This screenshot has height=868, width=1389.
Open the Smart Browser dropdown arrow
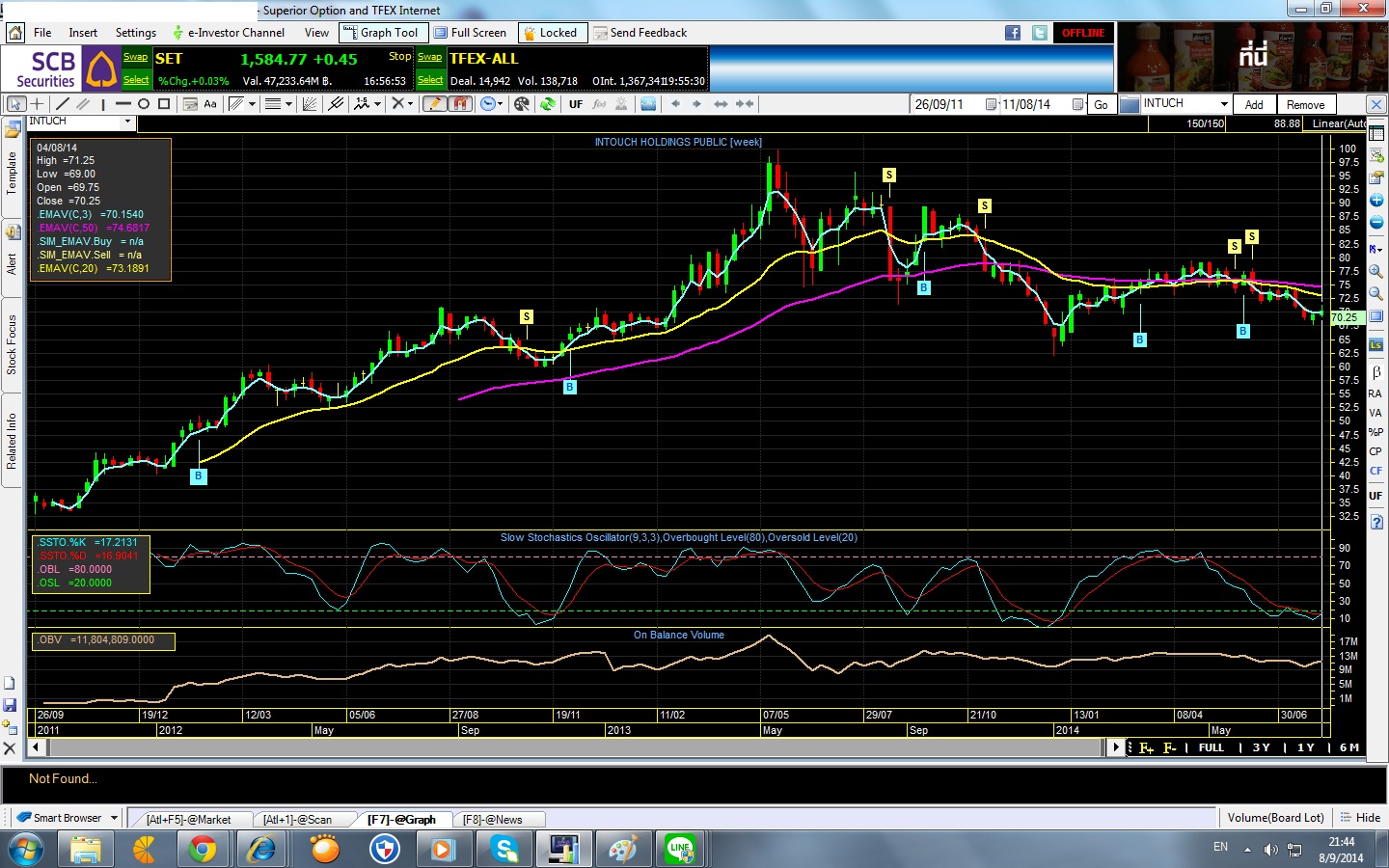coord(114,818)
